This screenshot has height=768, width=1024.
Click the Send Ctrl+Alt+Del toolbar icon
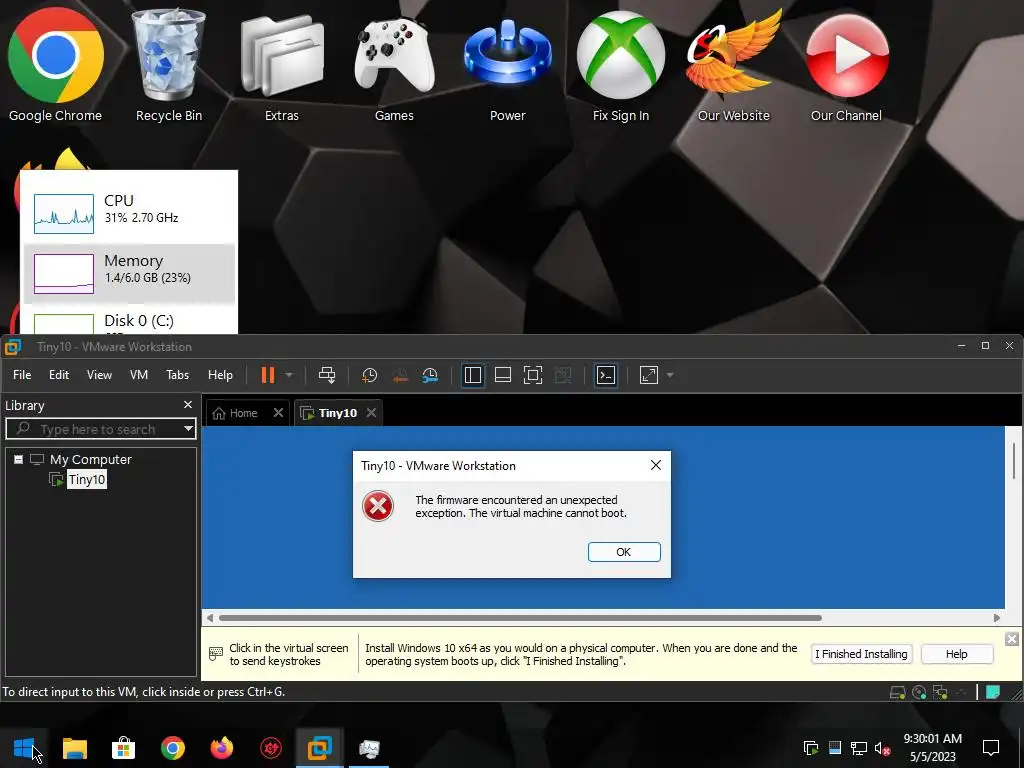pos(327,375)
